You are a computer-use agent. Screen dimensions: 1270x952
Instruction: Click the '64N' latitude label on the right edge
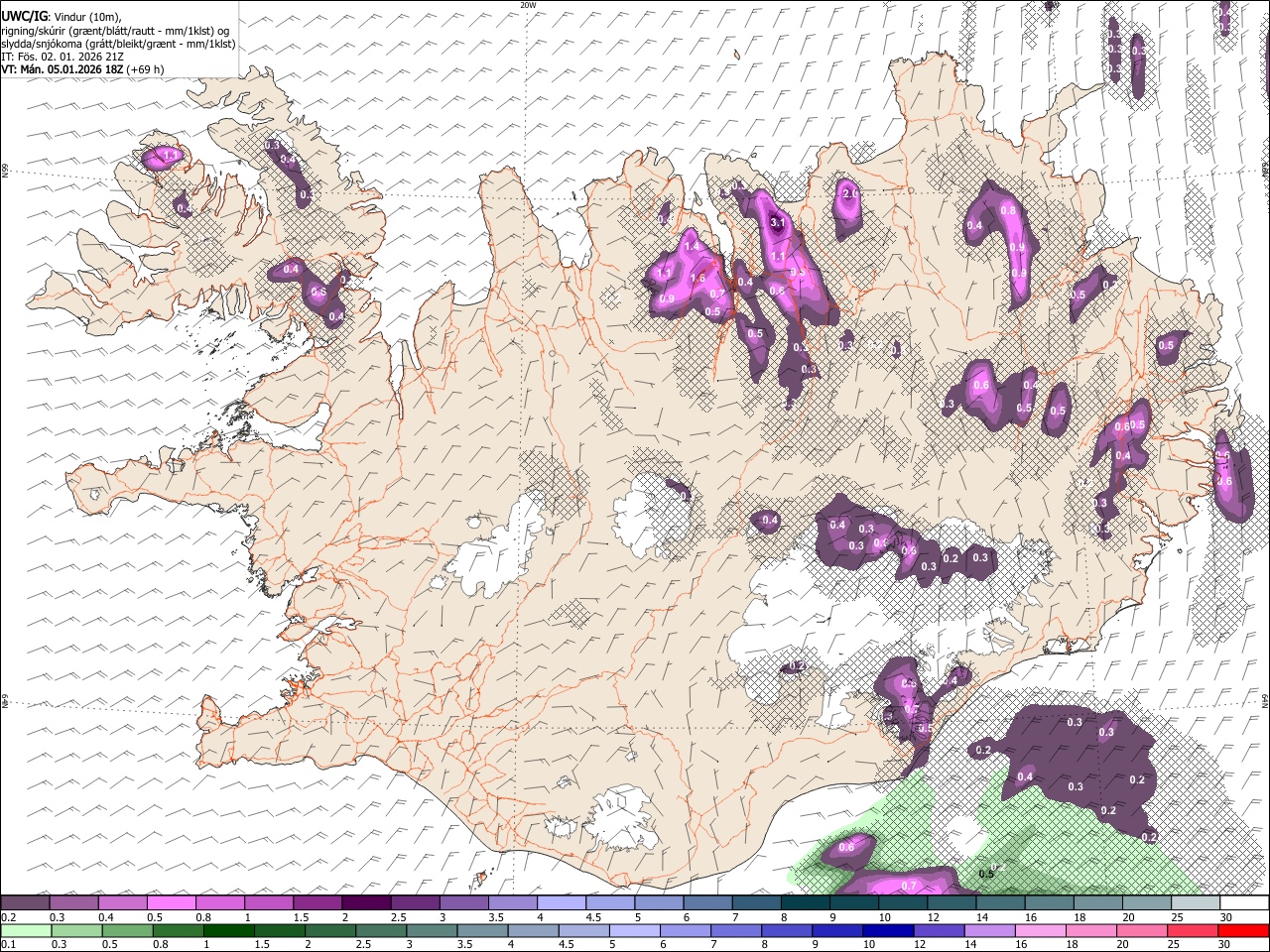point(1265,700)
